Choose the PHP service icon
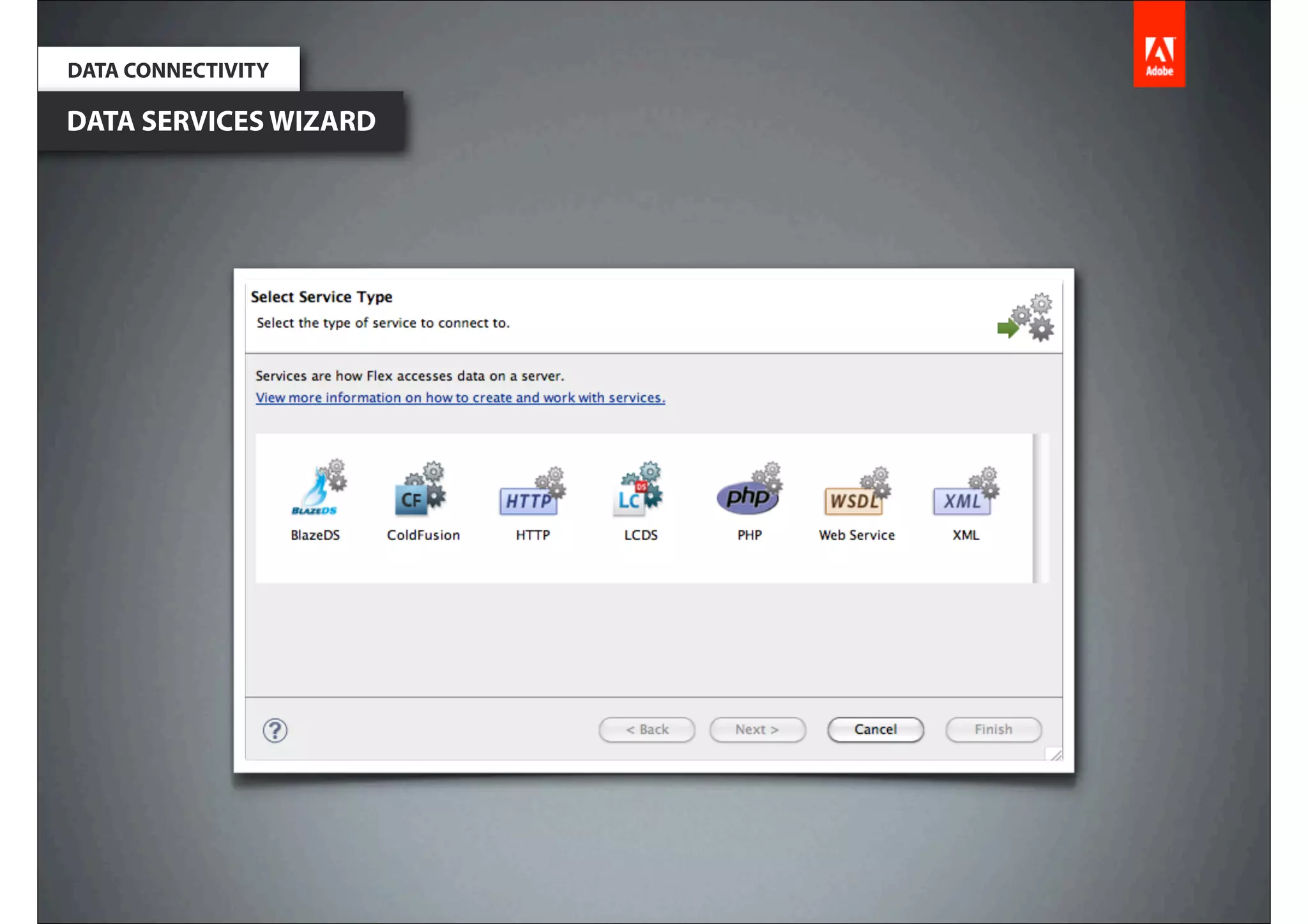The height and width of the screenshot is (924, 1308). pyautogui.click(x=749, y=492)
